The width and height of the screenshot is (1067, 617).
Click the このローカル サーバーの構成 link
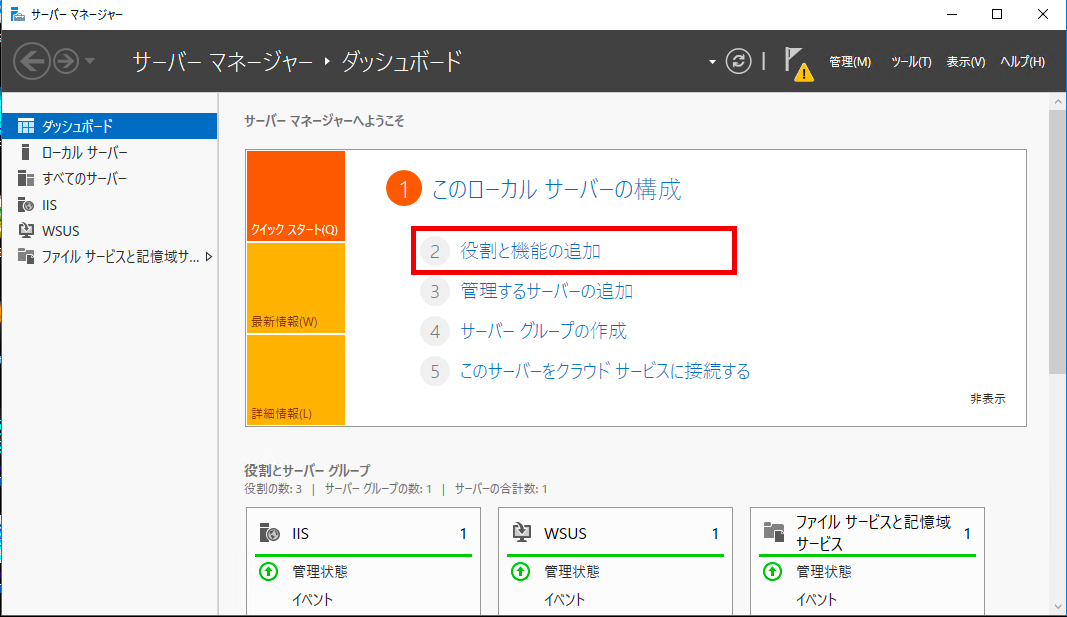coord(556,189)
